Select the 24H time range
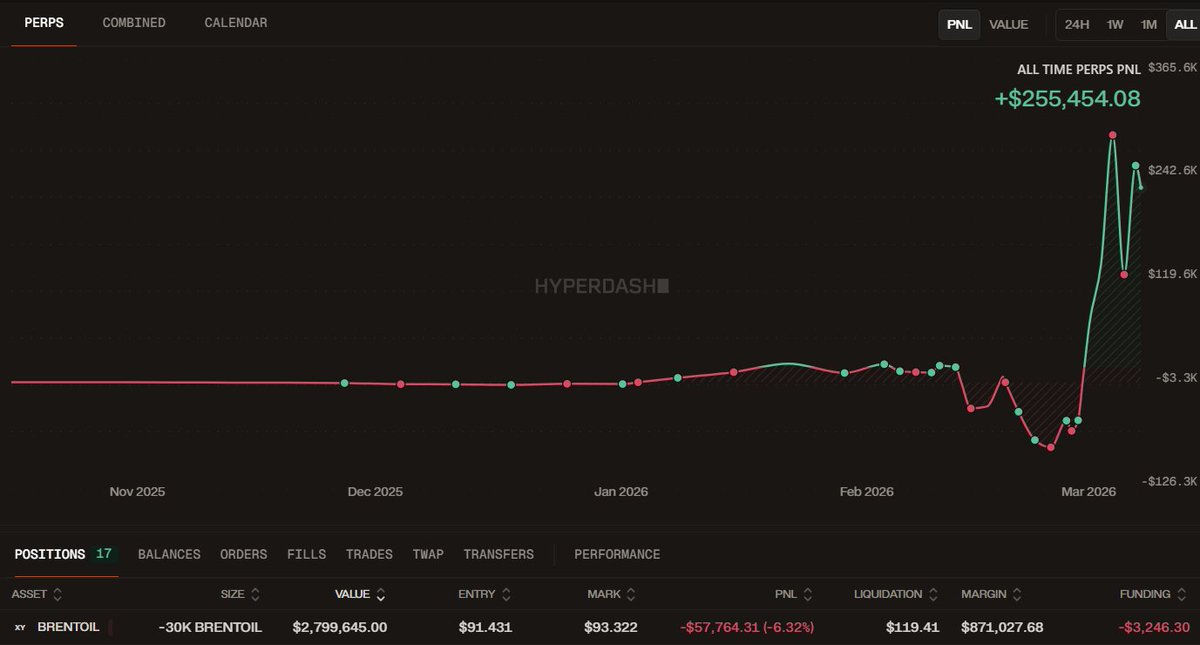1200x645 pixels. pos(1076,24)
